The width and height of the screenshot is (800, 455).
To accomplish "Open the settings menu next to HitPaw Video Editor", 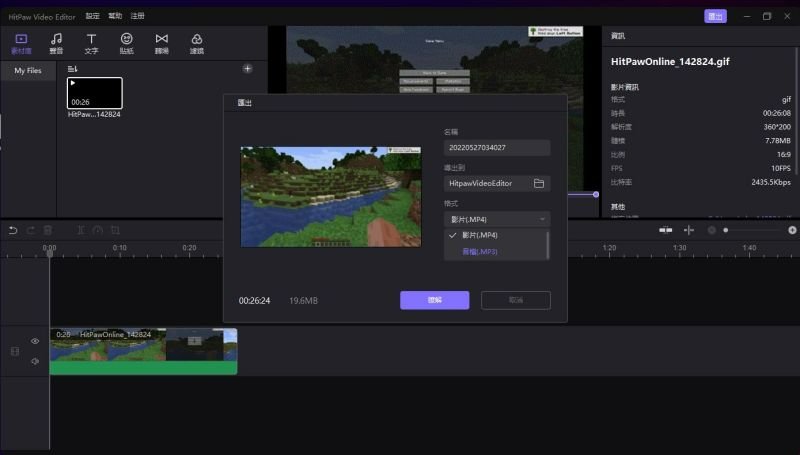I will [x=93, y=16].
